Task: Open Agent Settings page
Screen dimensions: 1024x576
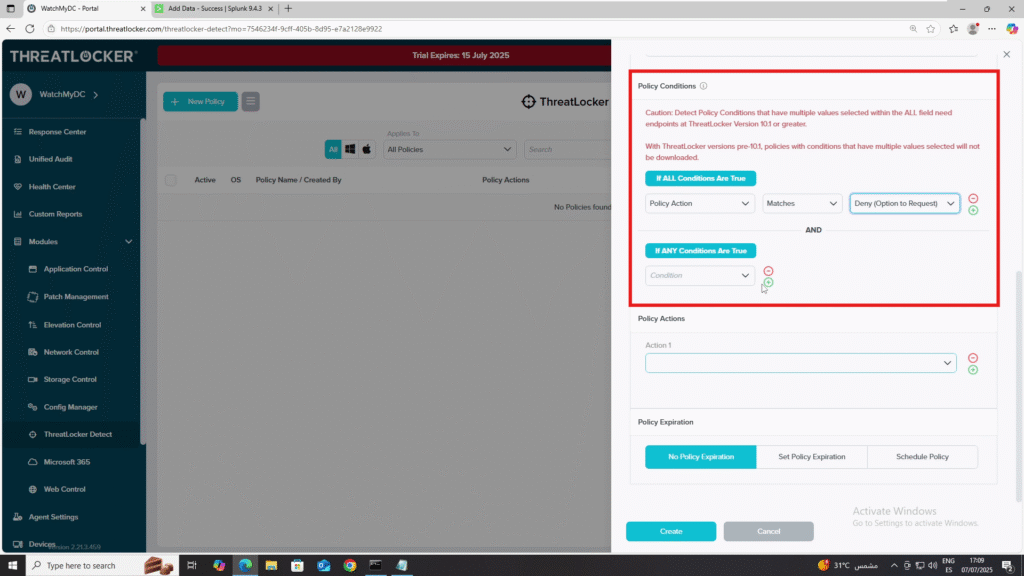Action: pos(53,517)
